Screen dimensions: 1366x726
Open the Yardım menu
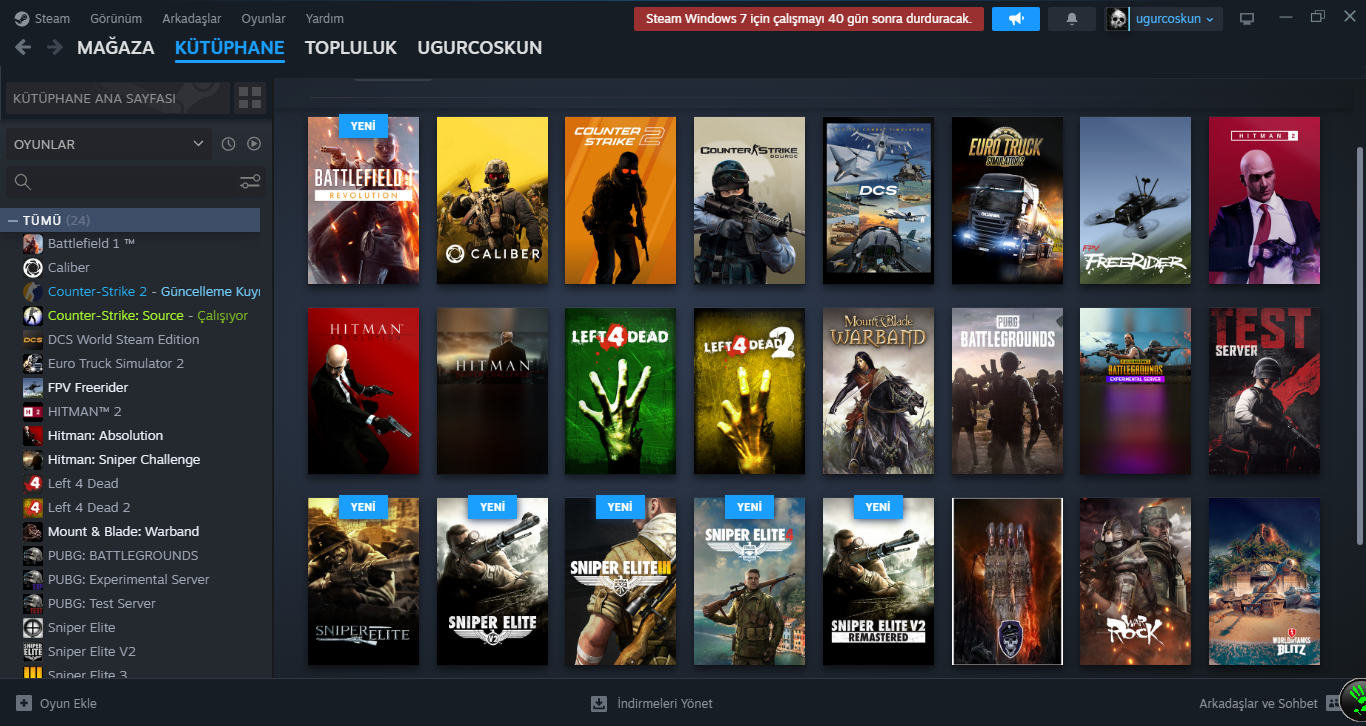coord(324,19)
